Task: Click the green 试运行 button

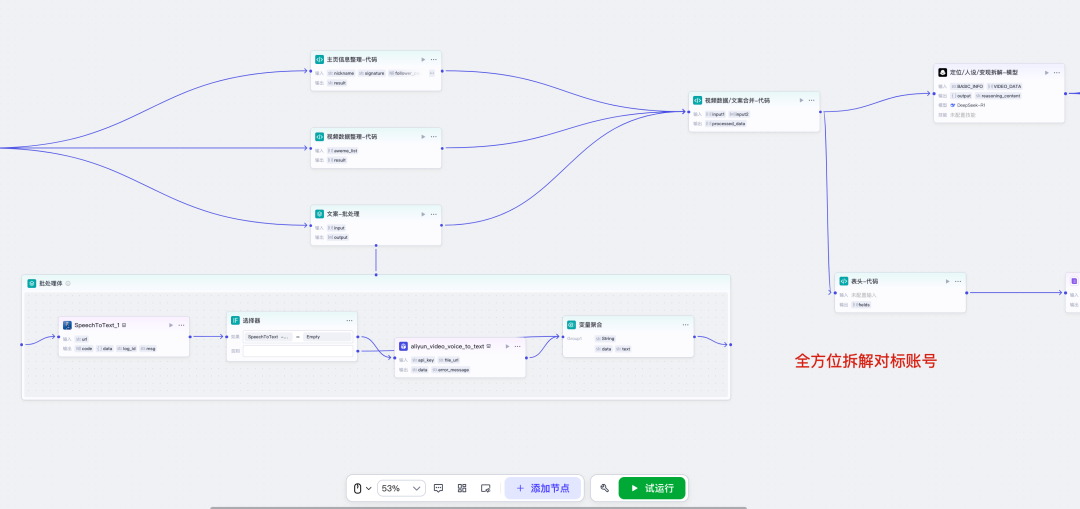Action: coord(652,488)
